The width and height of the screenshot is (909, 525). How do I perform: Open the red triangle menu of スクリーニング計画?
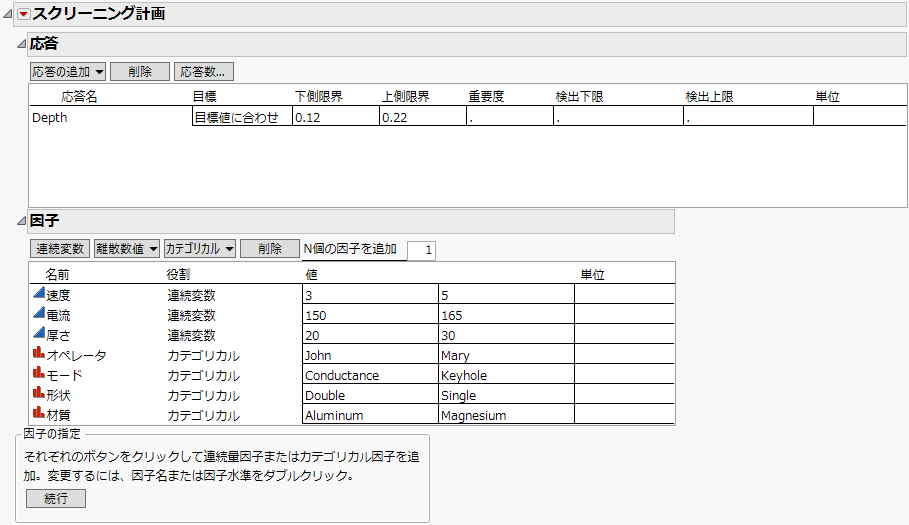click(x=24, y=14)
